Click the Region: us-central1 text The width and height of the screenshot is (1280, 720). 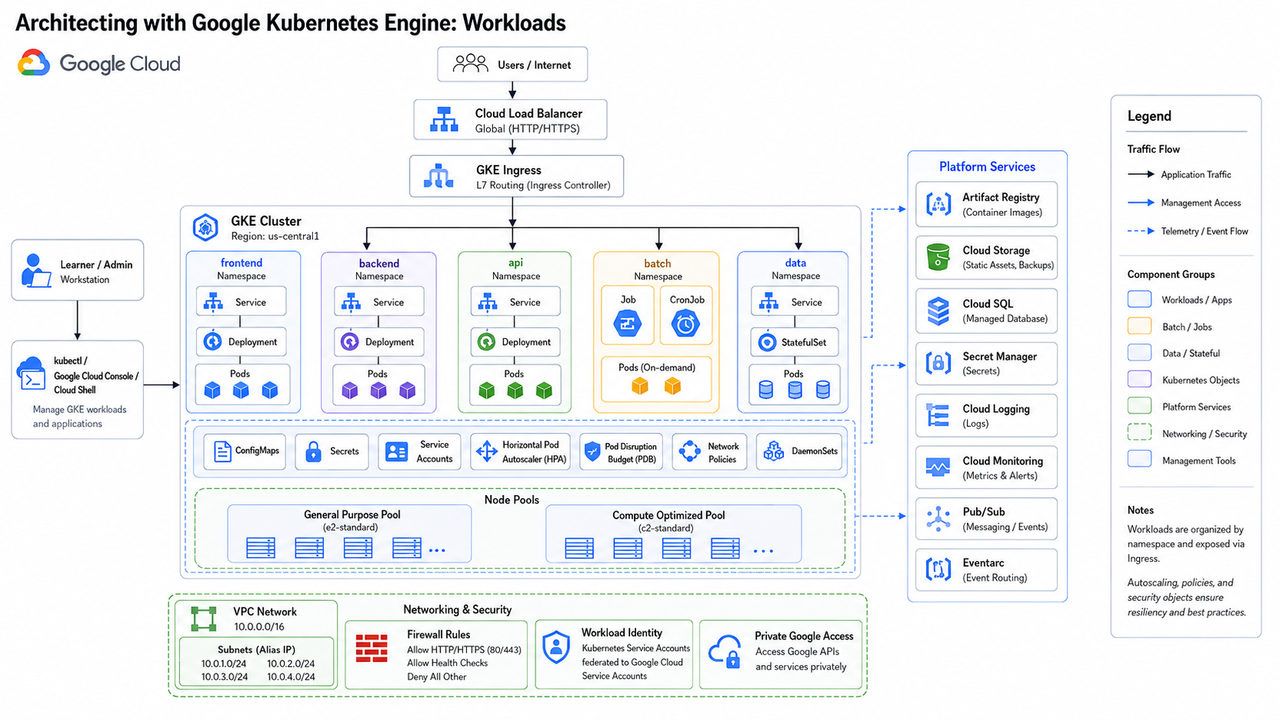point(273,237)
